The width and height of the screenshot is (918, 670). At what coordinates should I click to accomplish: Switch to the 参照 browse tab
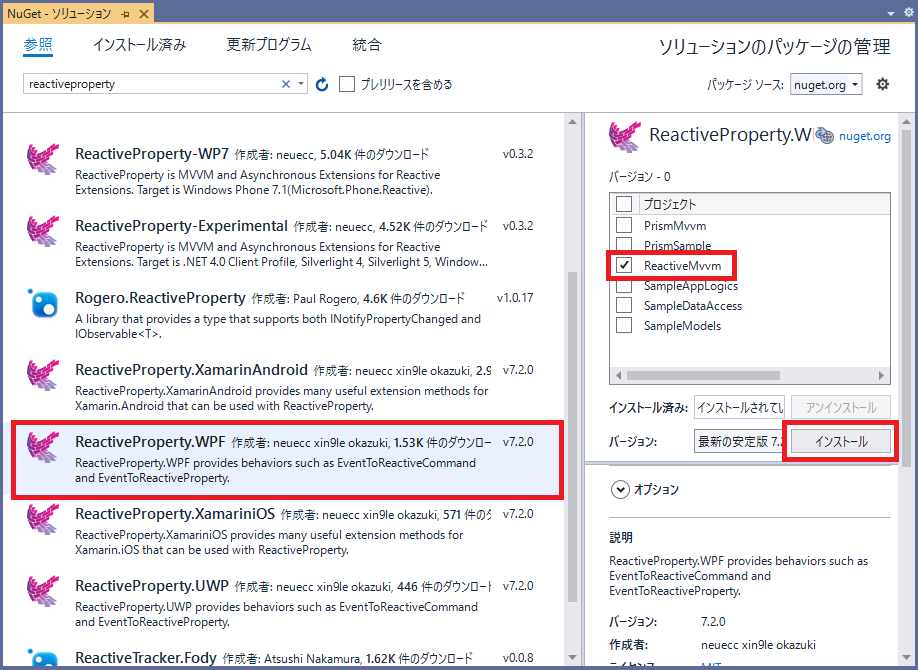coord(38,45)
